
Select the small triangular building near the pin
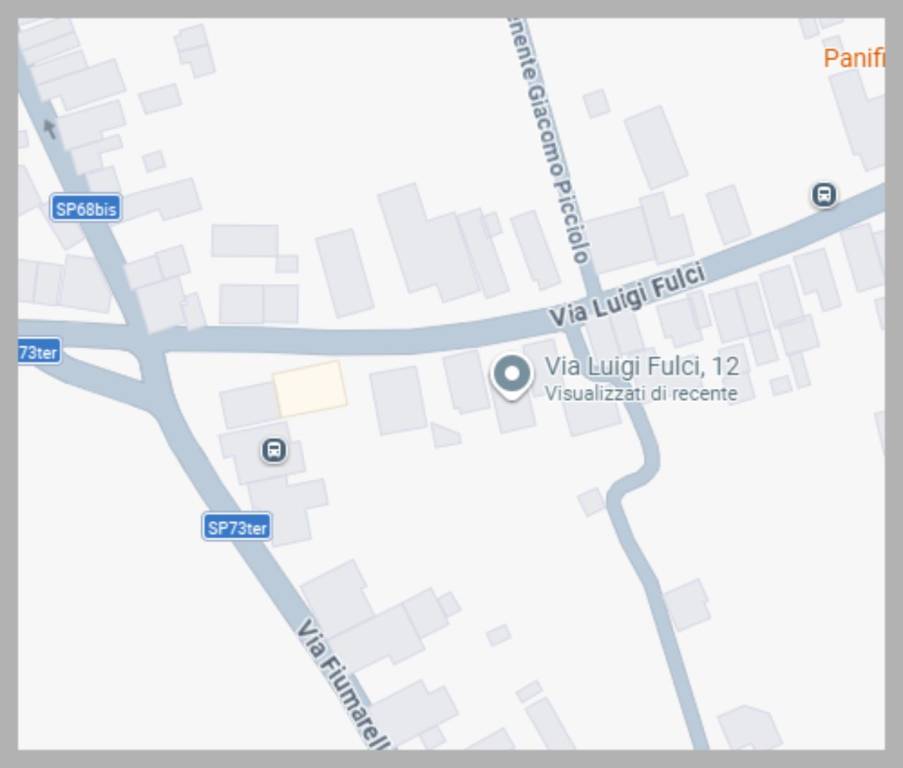(445, 435)
